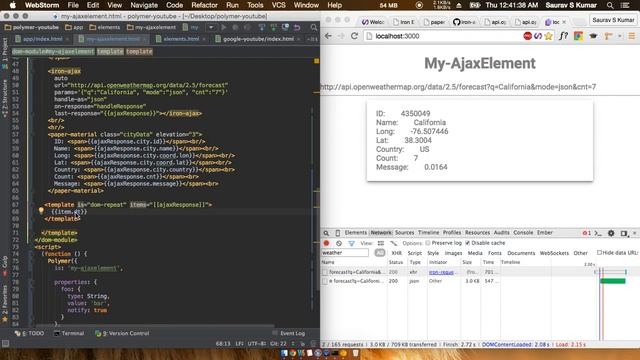The image size is (640, 360).
Task: Reload the localhost page in Chrome
Action: (354, 36)
